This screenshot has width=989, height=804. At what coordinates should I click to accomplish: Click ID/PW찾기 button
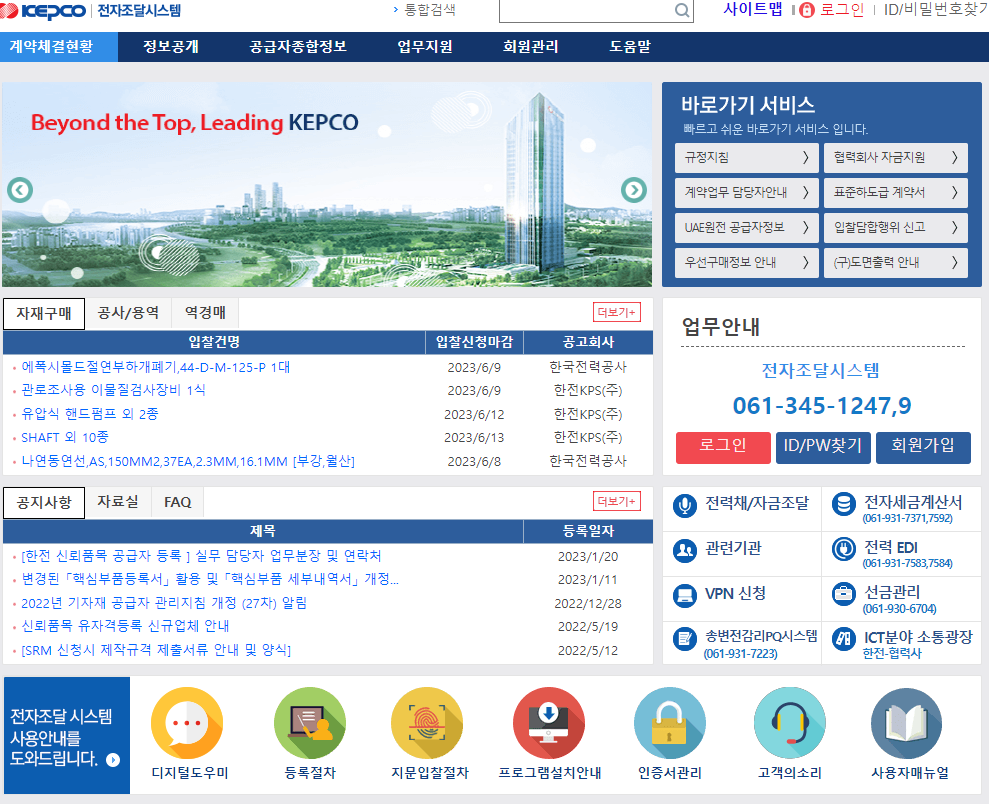coord(823,448)
